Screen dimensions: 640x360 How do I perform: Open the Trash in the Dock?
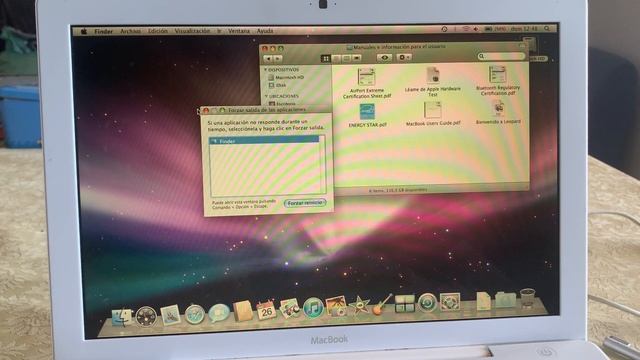[528, 298]
